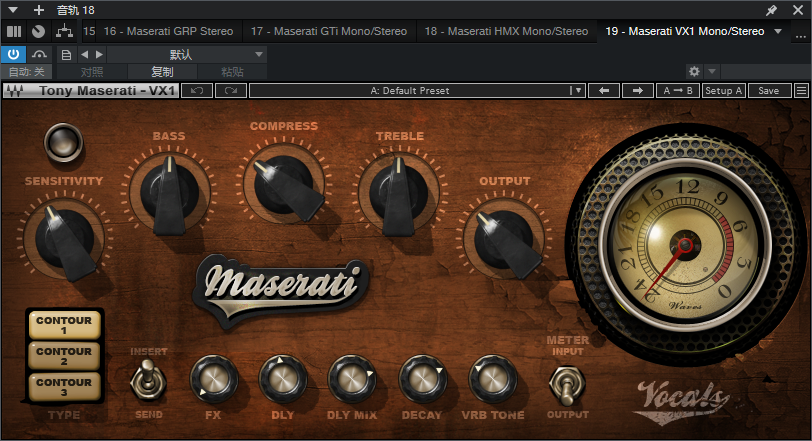Pin the plugin window
Screen dimensions: 812x441
point(772,10)
